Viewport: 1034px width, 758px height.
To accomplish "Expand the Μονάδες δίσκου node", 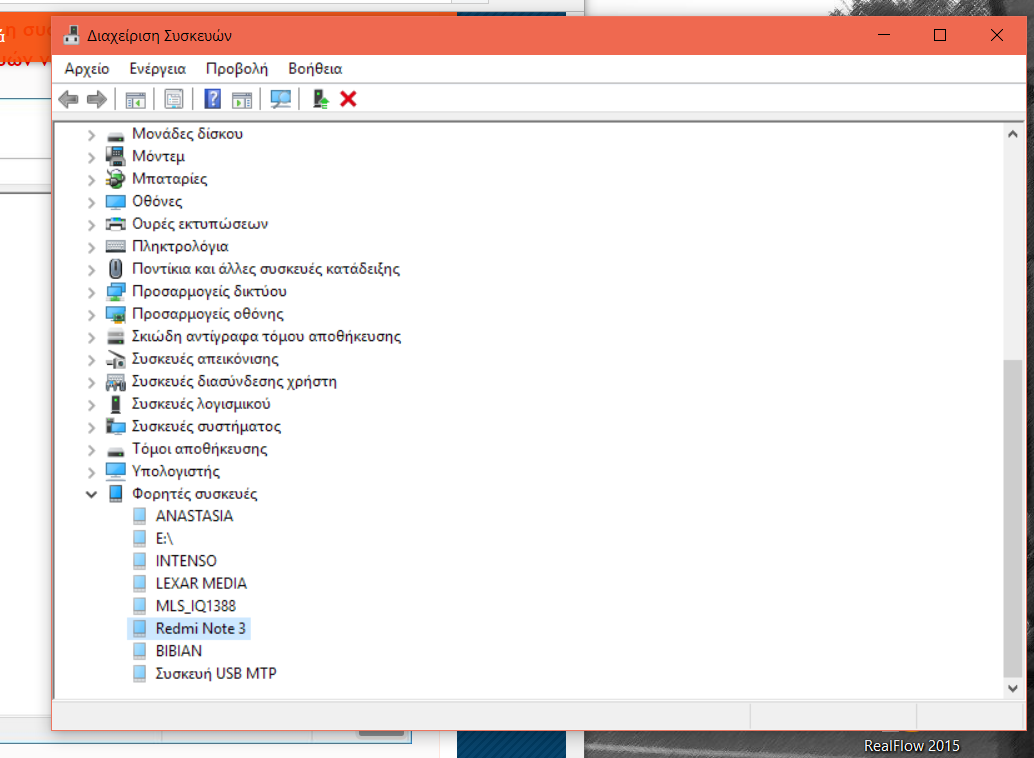I will (x=92, y=135).
